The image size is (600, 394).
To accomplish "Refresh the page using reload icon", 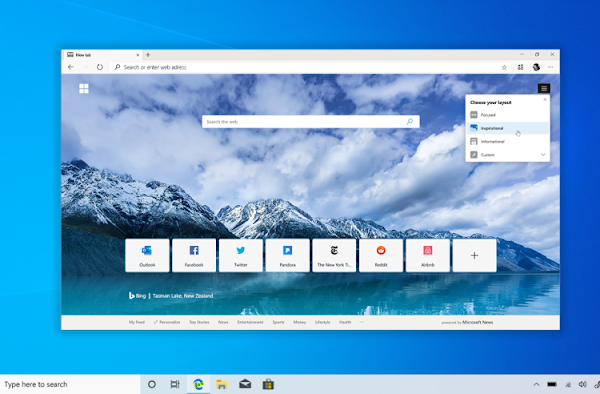I will (x=99, y=67).
